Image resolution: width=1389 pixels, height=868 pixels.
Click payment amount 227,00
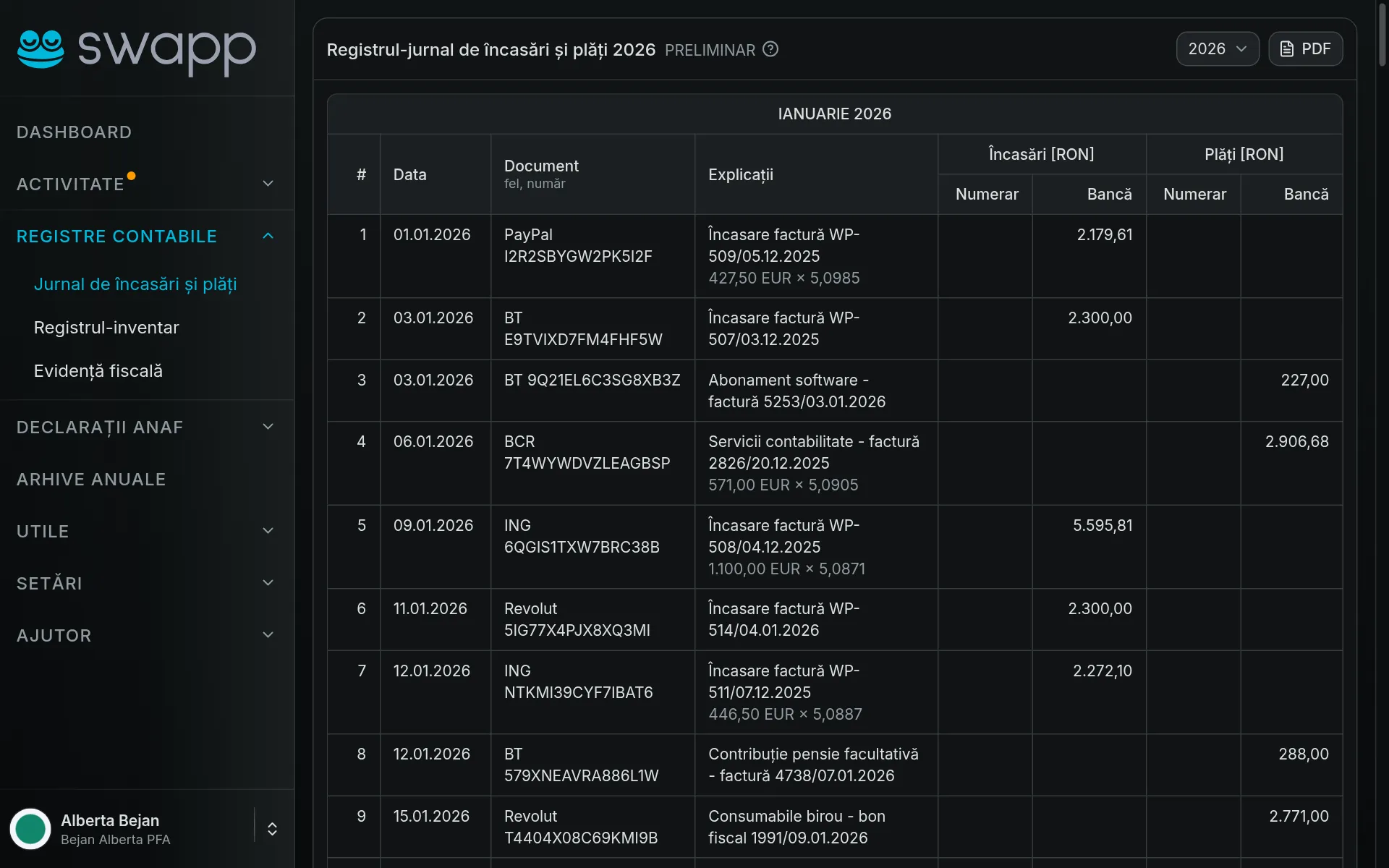coord(1304,380)
